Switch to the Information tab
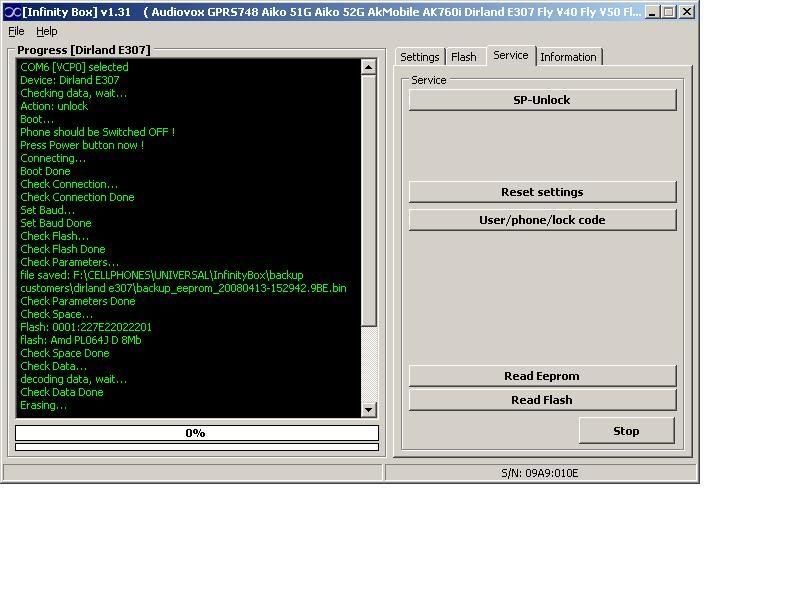 [x=568, y=57]
